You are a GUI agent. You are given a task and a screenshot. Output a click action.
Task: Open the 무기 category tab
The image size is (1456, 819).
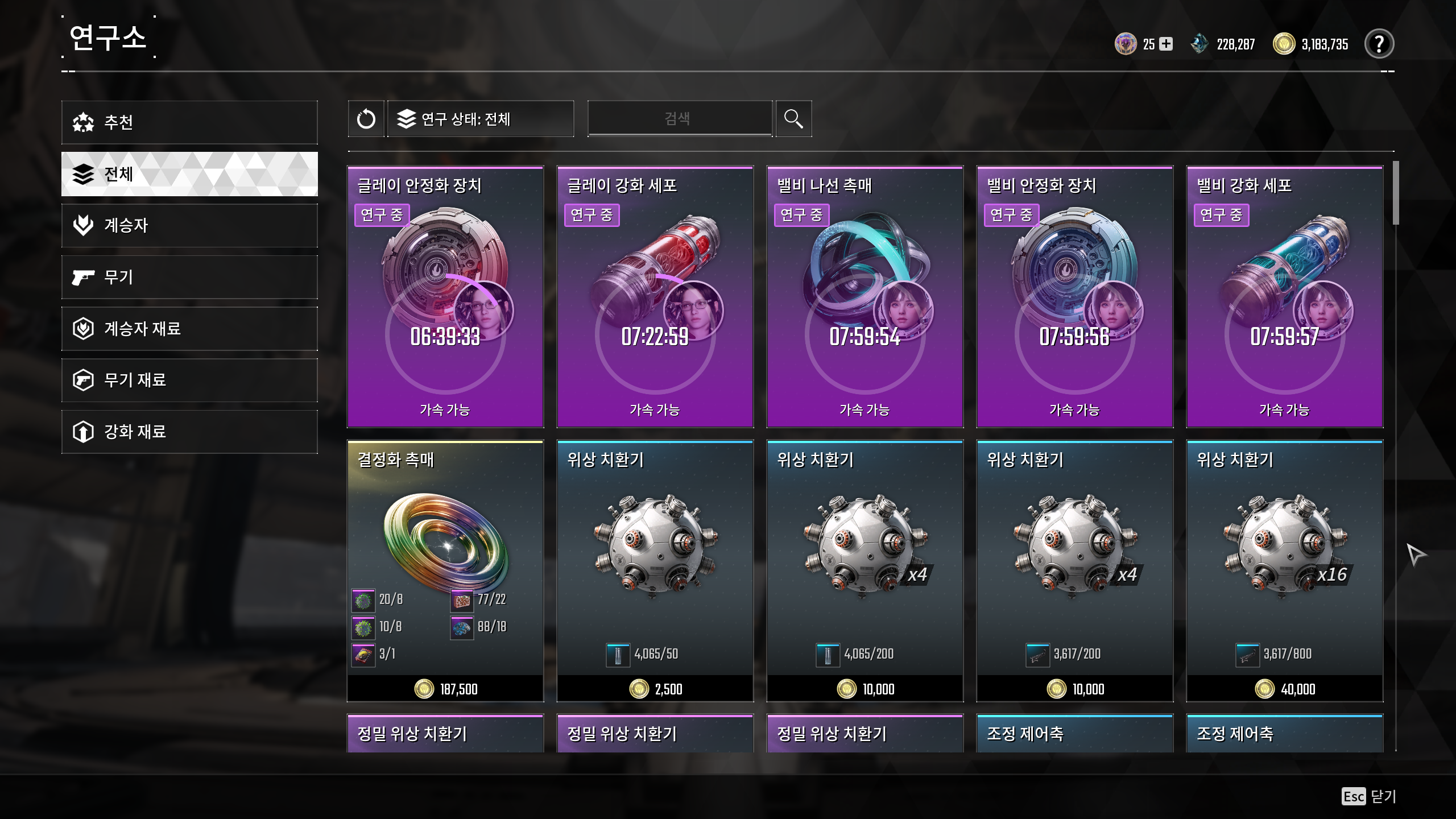click(189, 277)
